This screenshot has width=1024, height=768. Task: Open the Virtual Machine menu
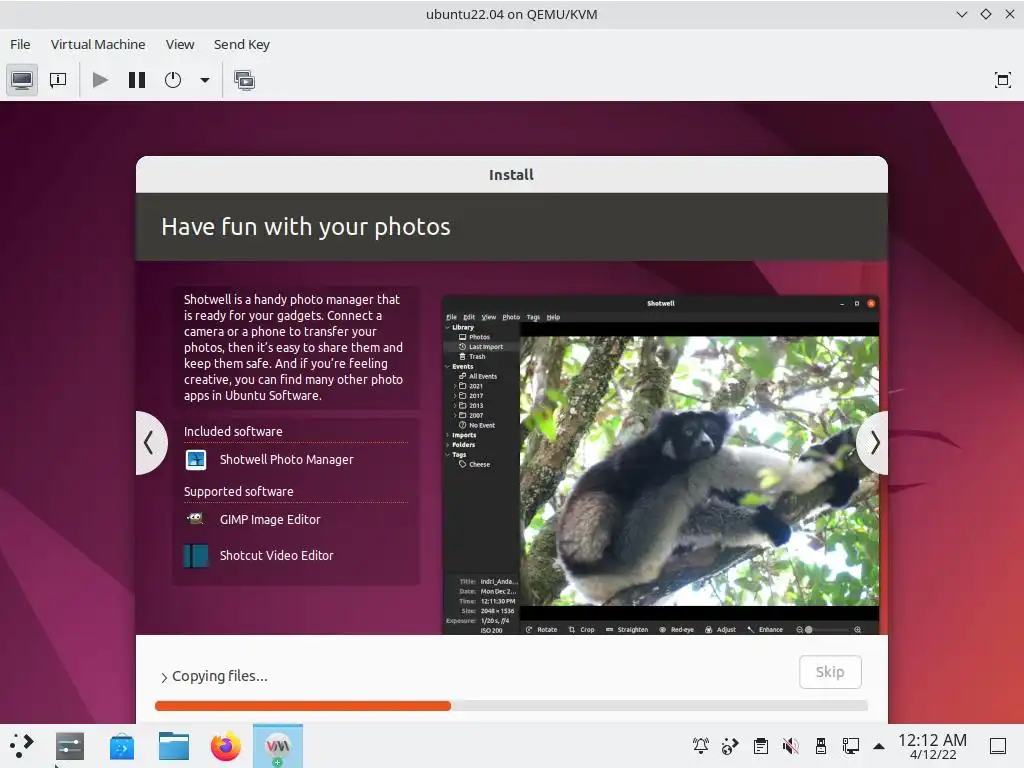coord(98,44)
